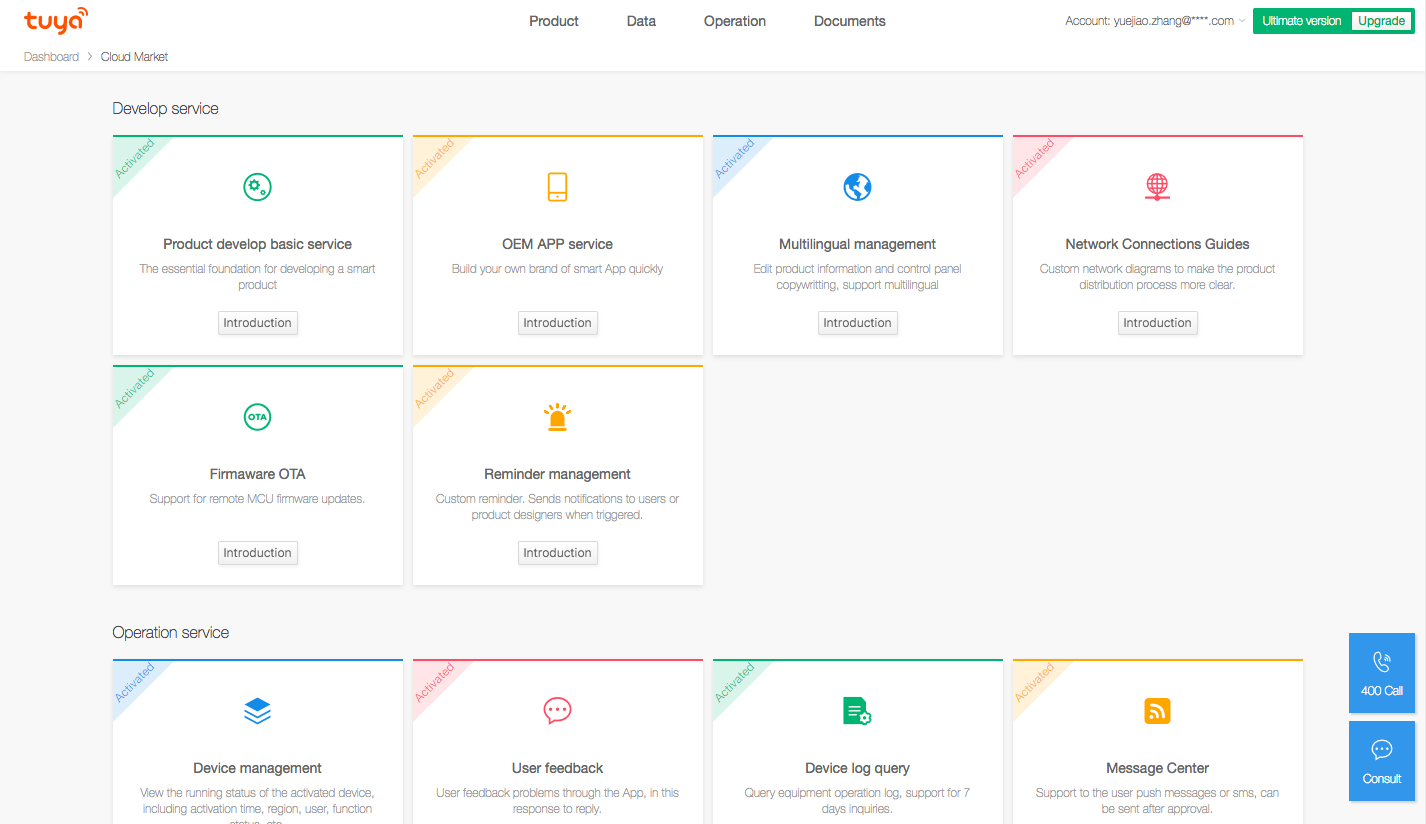Image resolution: width=1426 pixels, height=824 pixels.
Task: Open the Documents menu
Action: (850, 21)
